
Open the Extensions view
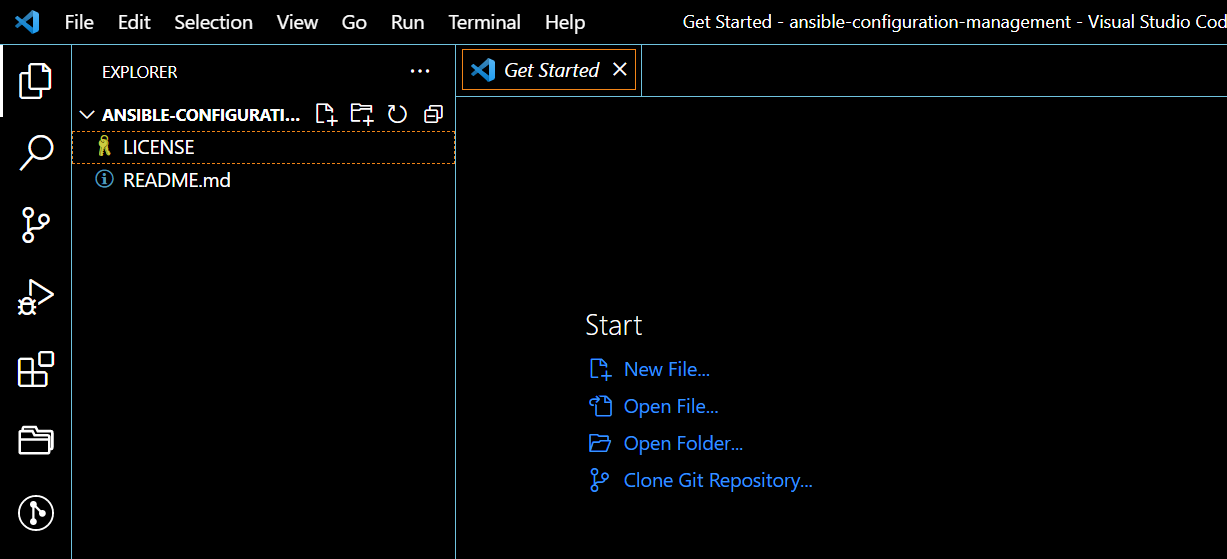[36, 369]
